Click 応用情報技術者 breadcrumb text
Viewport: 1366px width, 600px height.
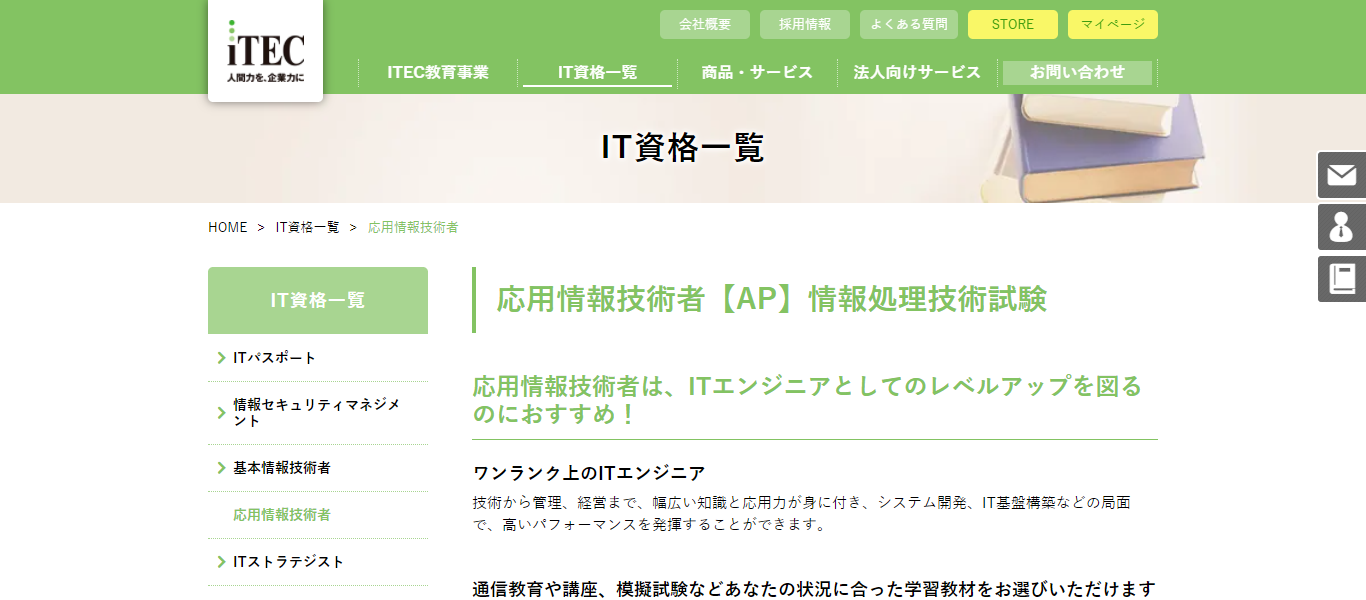[x=413, y=227]
